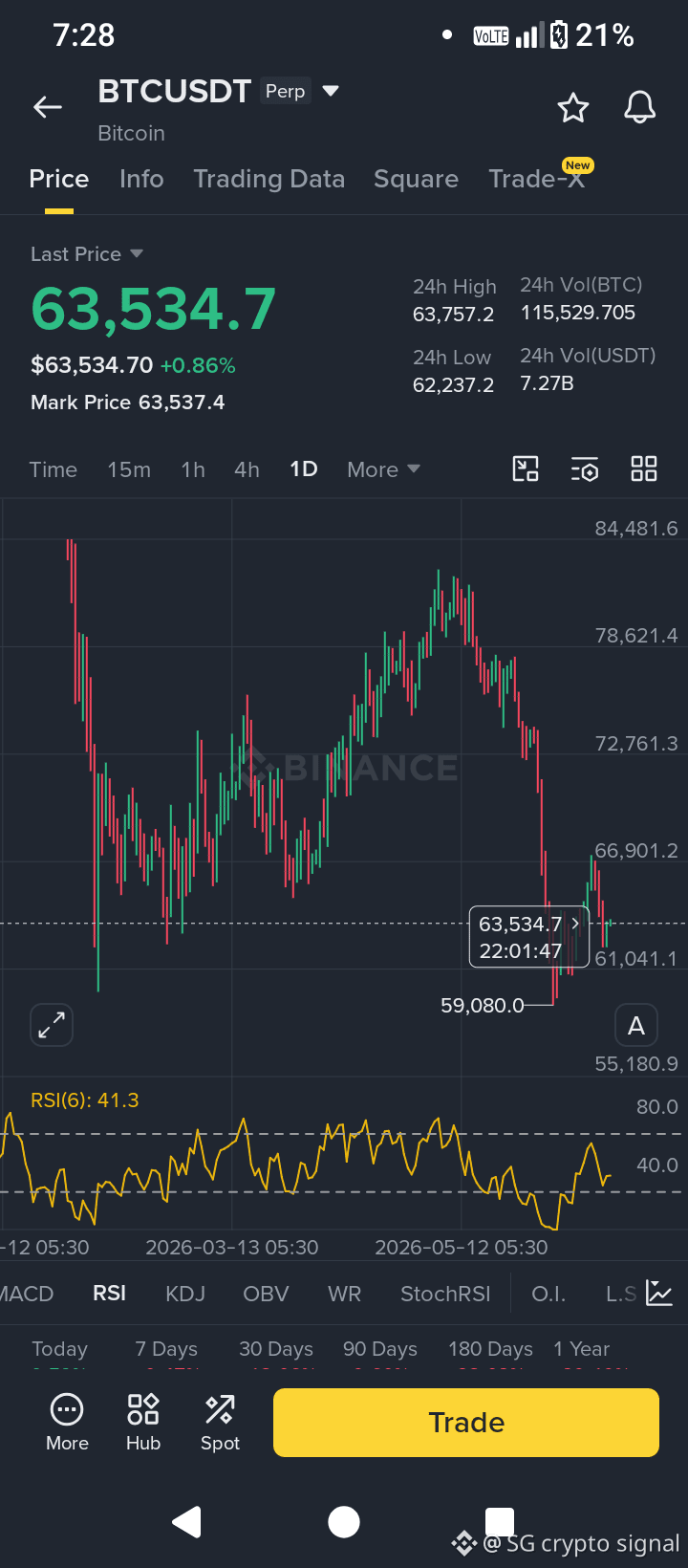688x1568 pixels.
Task: Tap the battery 21% status indicator
Action: point(592,36)
